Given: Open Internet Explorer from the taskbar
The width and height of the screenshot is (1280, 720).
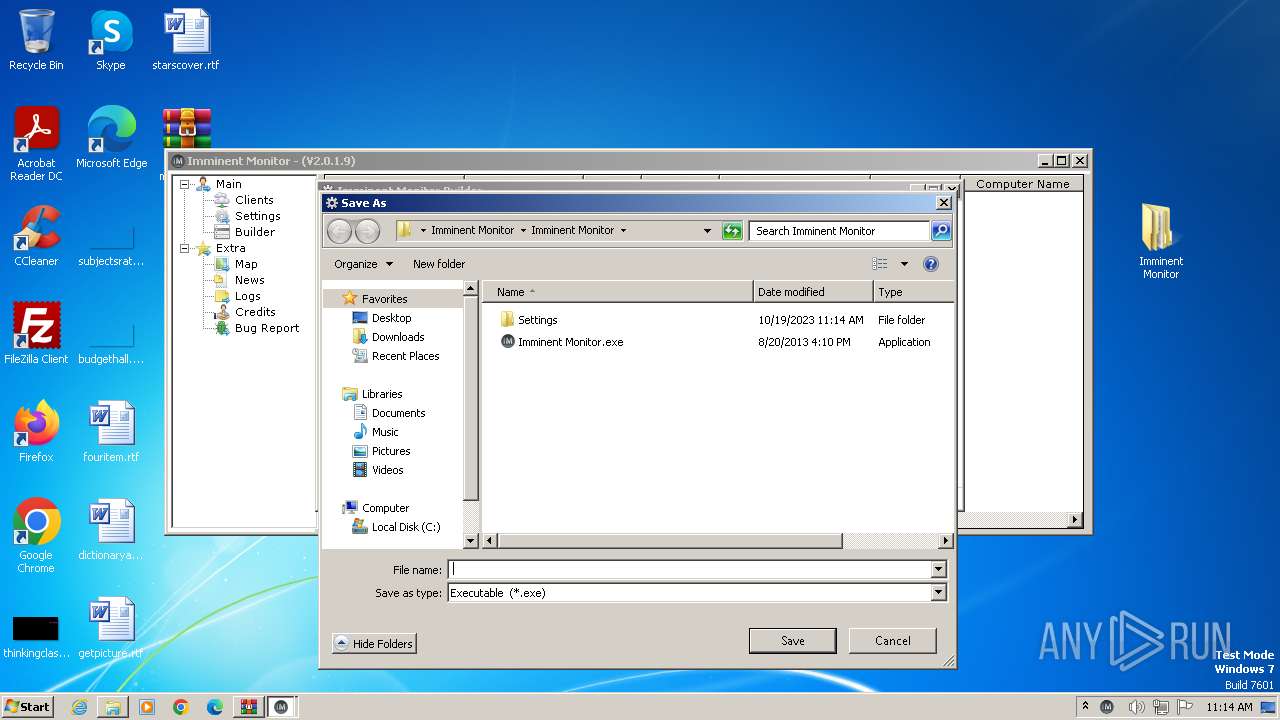Looking at the screenshot, I should (x=79, y=707).
